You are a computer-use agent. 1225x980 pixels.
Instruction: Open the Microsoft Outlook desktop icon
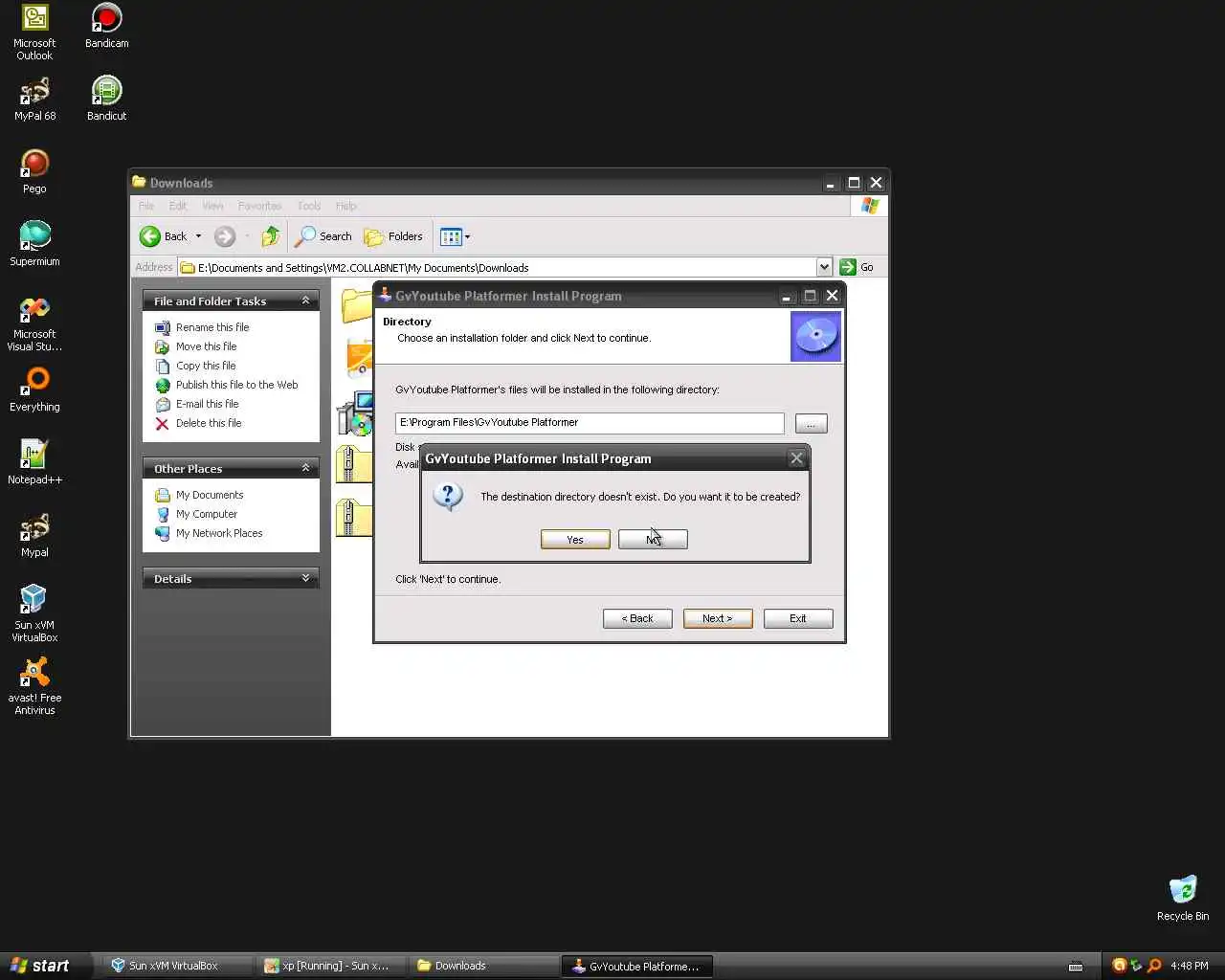[34, 33]
